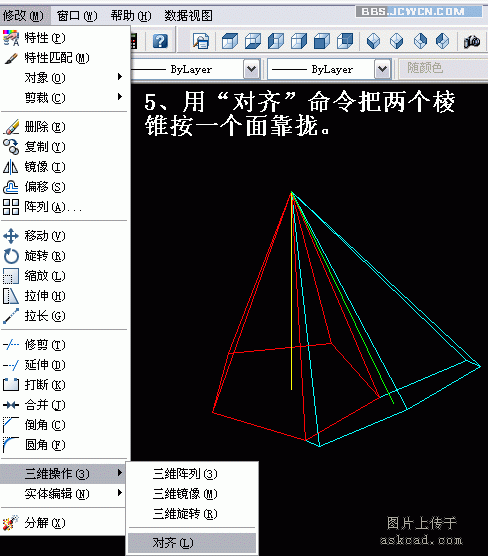Open the first ByLayer dropdown arrow
Image resolution: width=488 pixels, height=556 pixels.
[251, 69]
